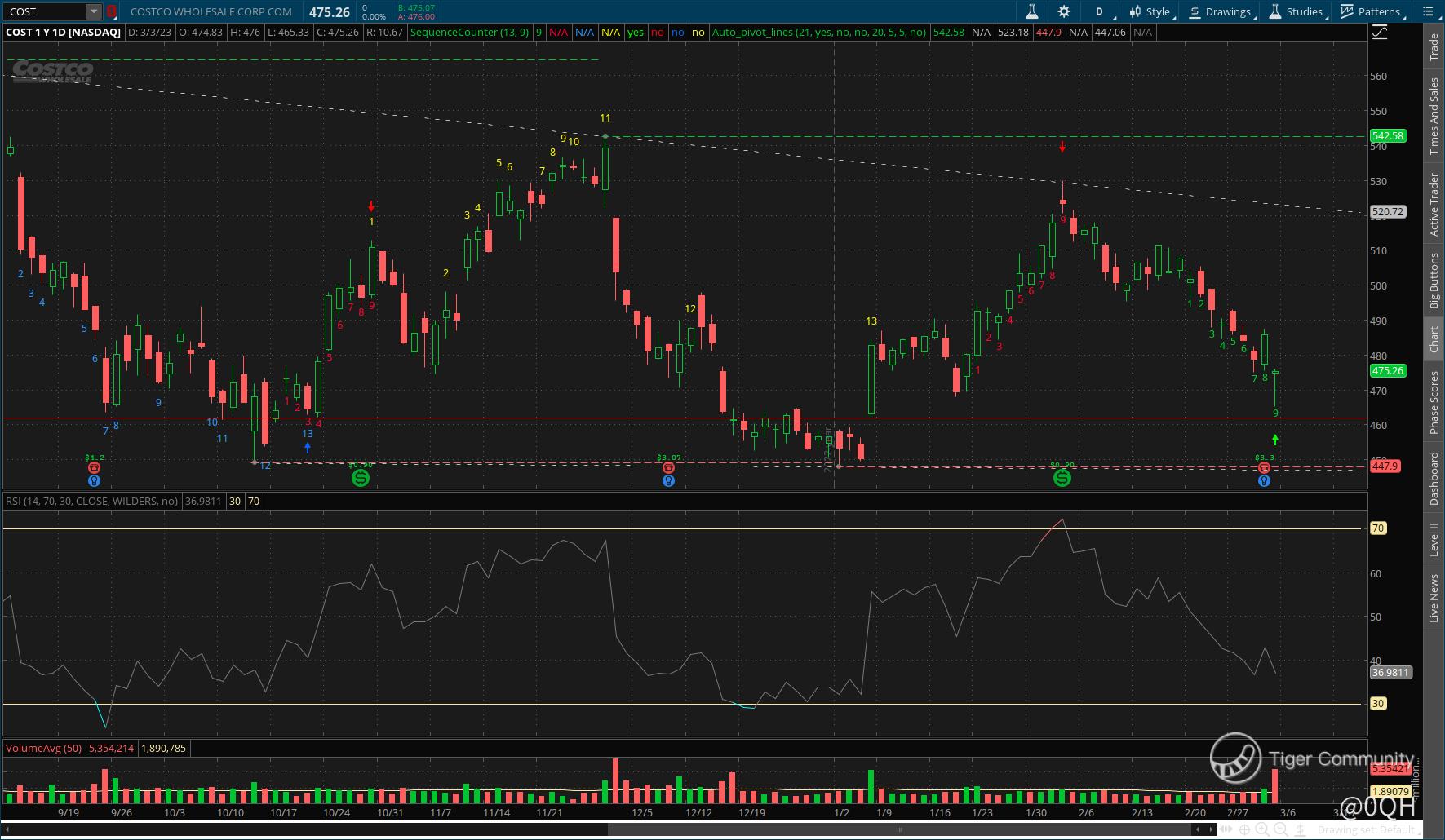Click the VolumeAvg (50) study label
Viewport: 1445px width, 840px height.
click(44, 748)
